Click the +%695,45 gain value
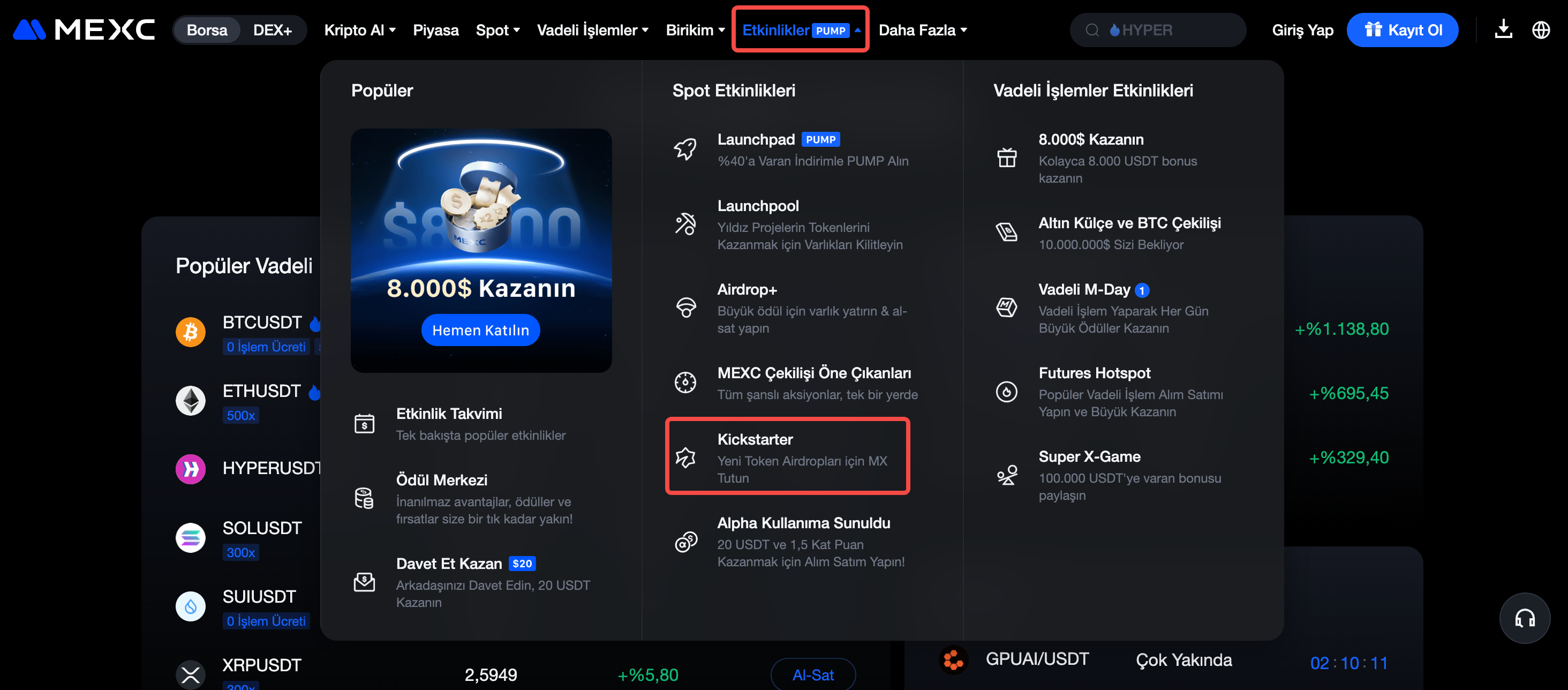The width and height of the screenshot is (1568, 690). (1348, 393)
